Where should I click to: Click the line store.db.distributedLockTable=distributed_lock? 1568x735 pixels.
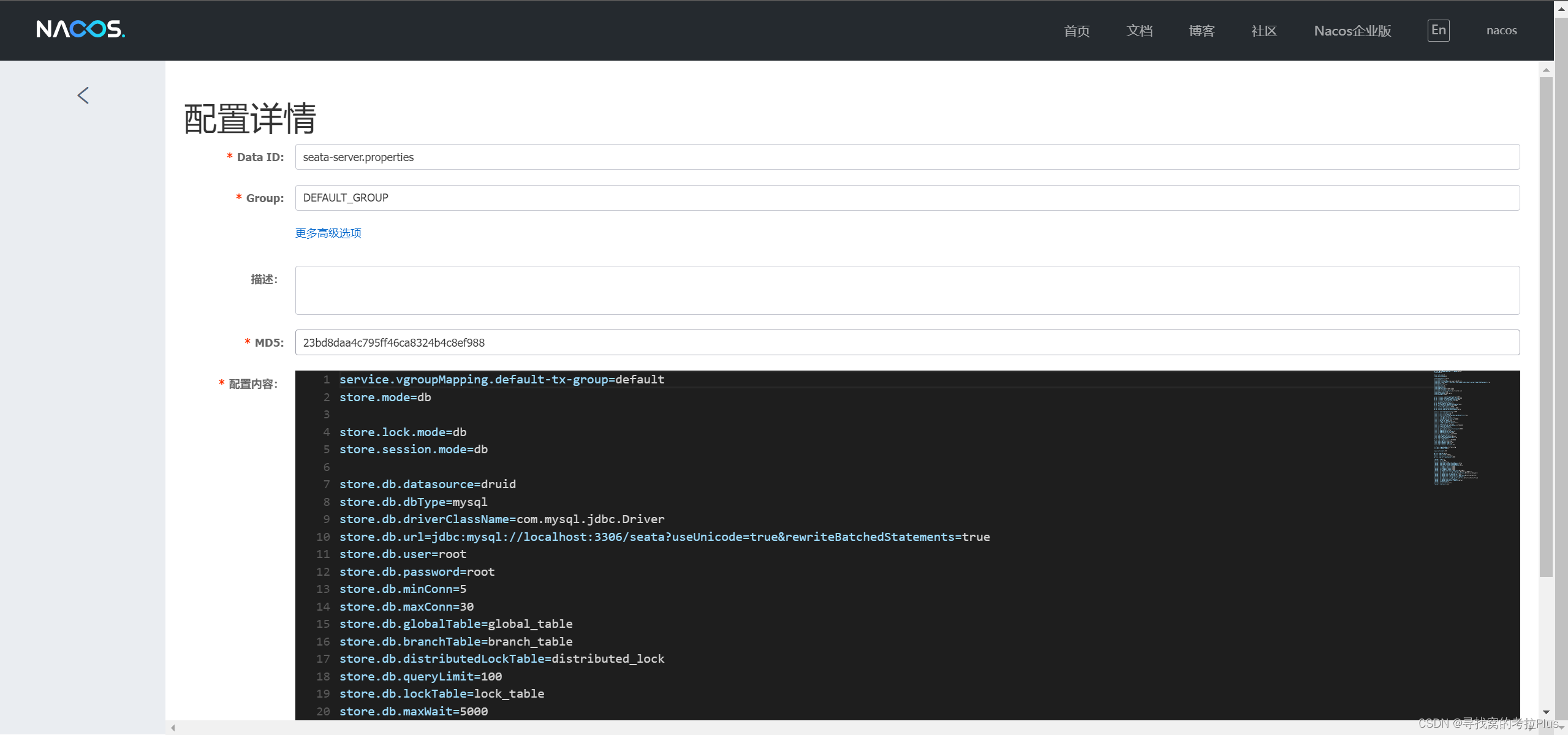pos(502,658)
